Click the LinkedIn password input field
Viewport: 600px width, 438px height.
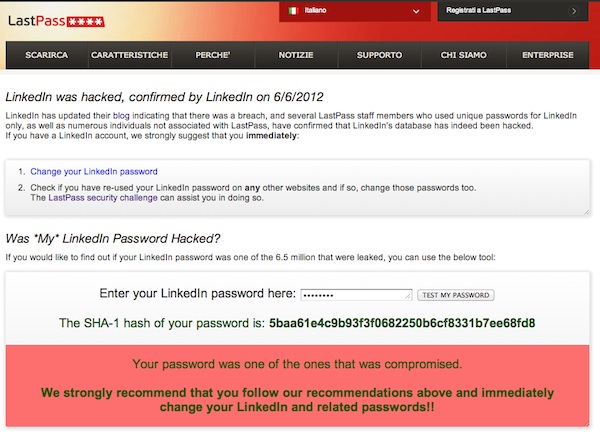click(x=356, y=295)
